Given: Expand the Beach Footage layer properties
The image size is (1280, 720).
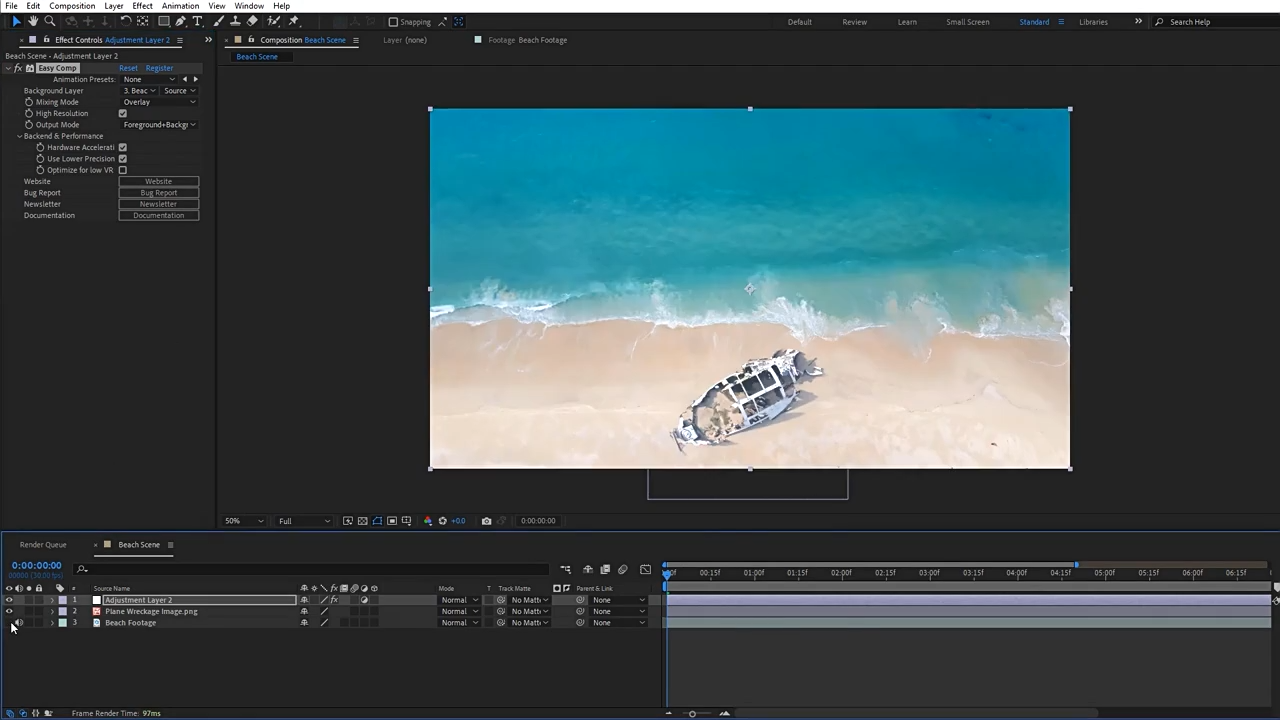Looking at the screenshot, I should (52, 623).
